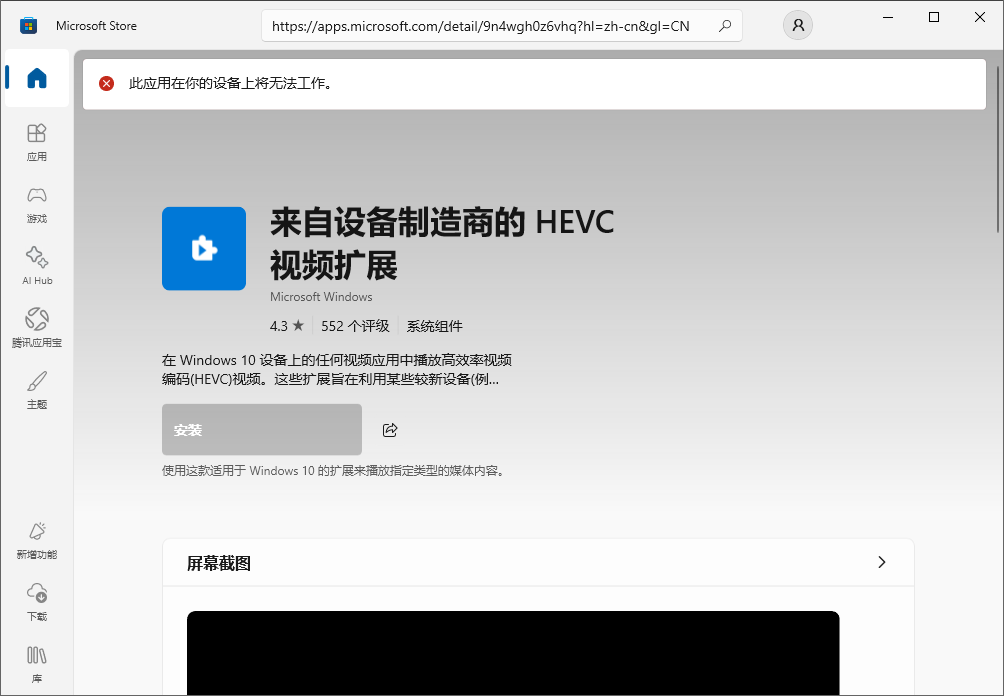The image size is (1004, 696).
Task: Open 新增功能 (What's New) section
Action: click(36, 540)
